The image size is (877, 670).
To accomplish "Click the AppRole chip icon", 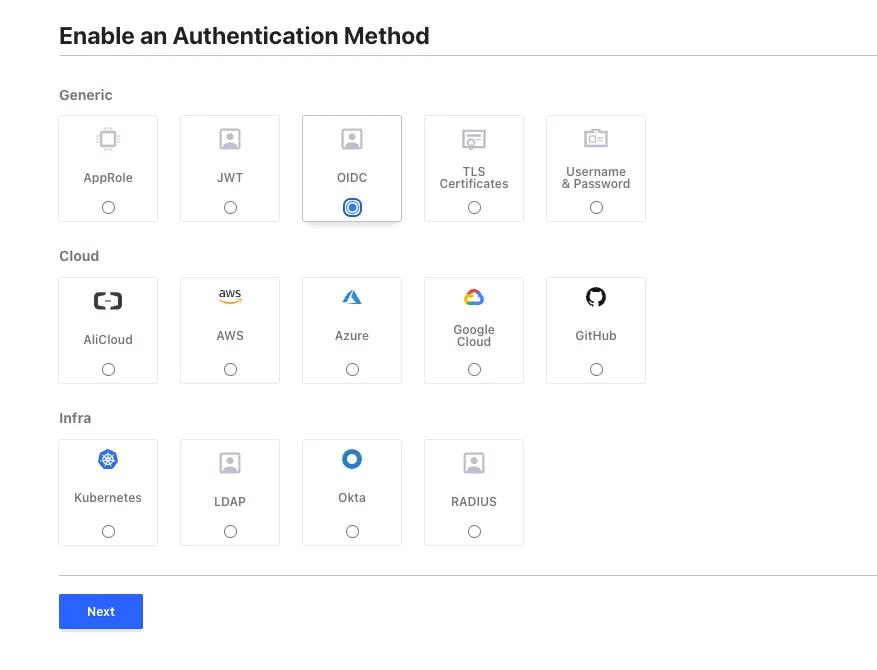I will click(x=108, y=140).
